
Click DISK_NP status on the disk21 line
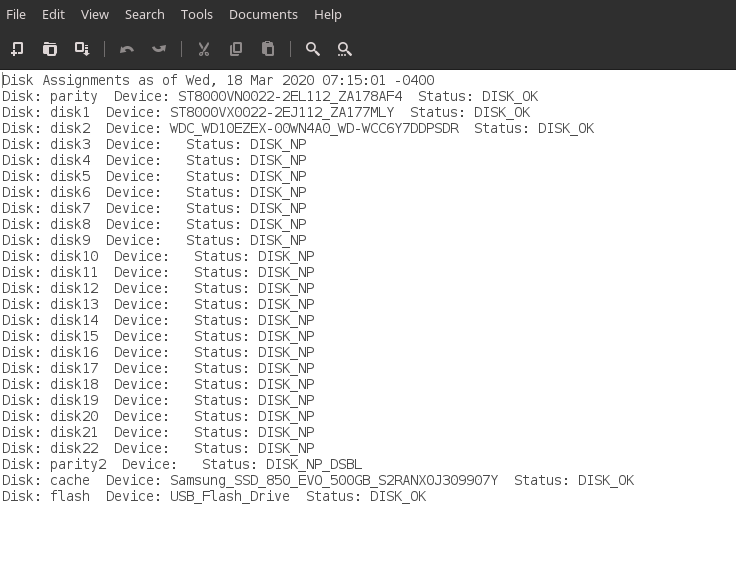286,431
